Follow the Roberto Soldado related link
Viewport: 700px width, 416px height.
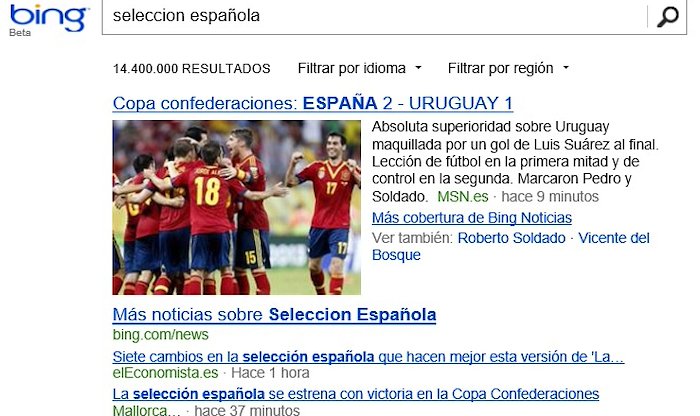512,238
